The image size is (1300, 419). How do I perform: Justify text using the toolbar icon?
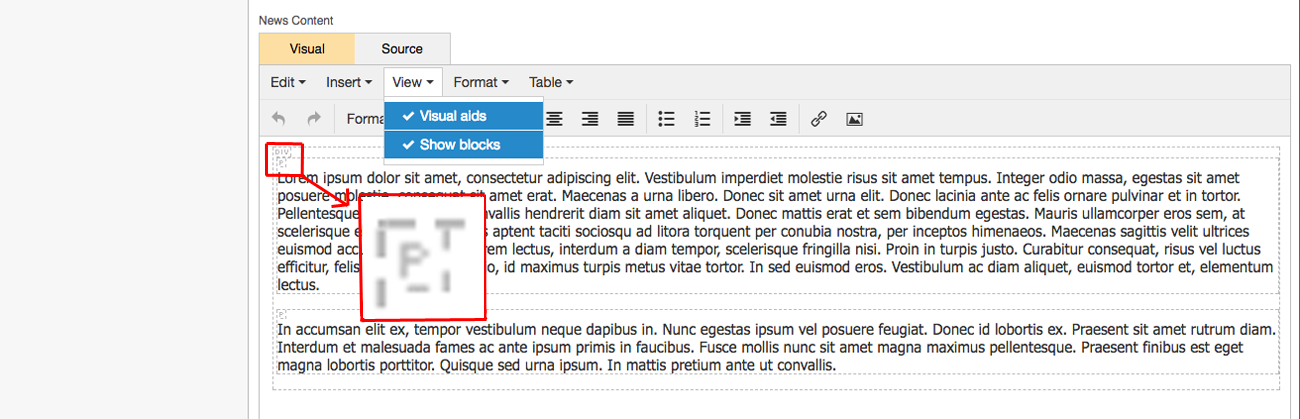click(x=625, y=119)
